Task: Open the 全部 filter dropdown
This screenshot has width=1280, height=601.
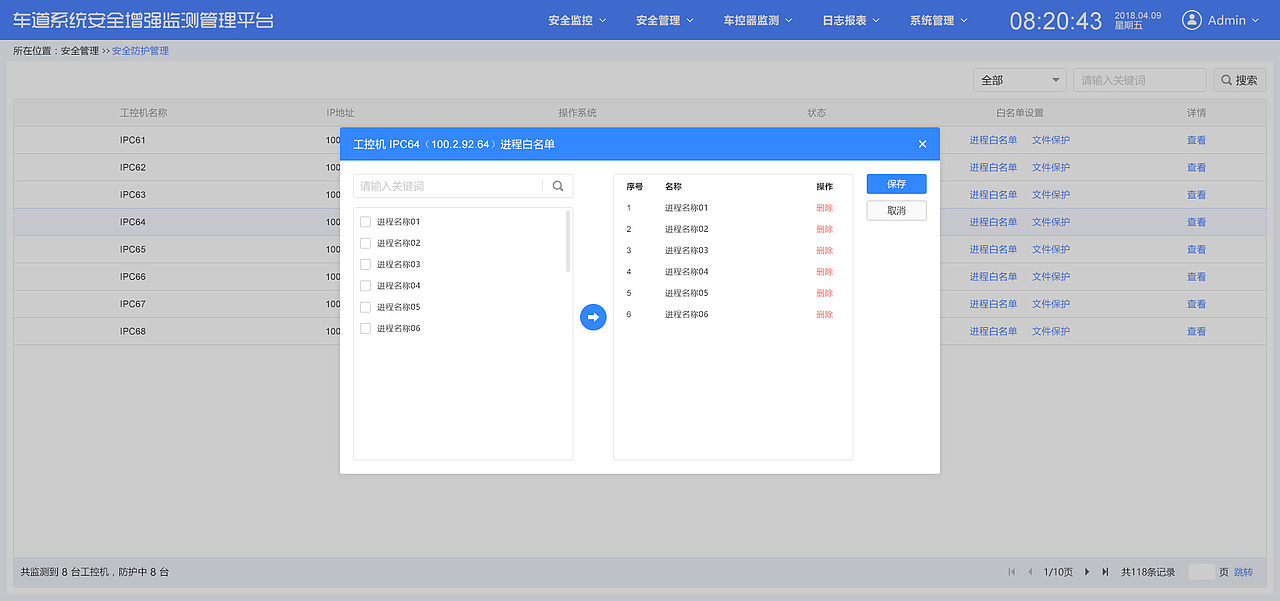Action: pos(1020,80)
